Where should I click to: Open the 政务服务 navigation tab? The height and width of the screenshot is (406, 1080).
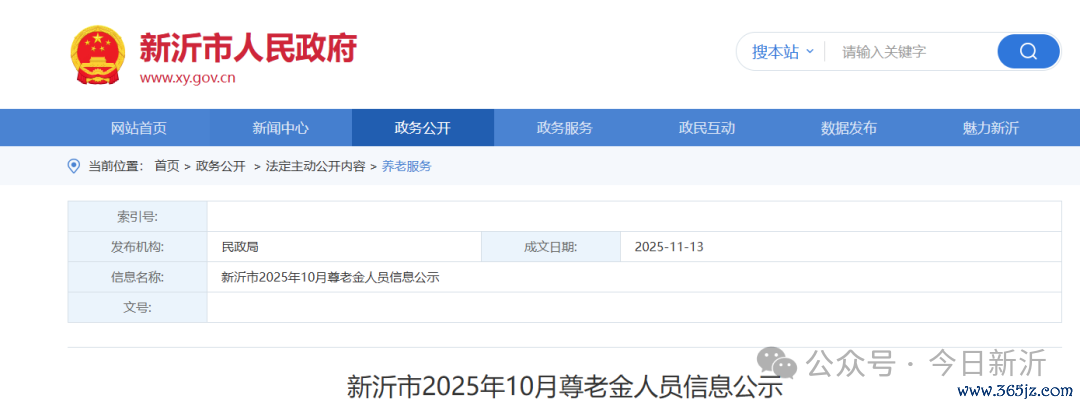[x=564, y=128]
